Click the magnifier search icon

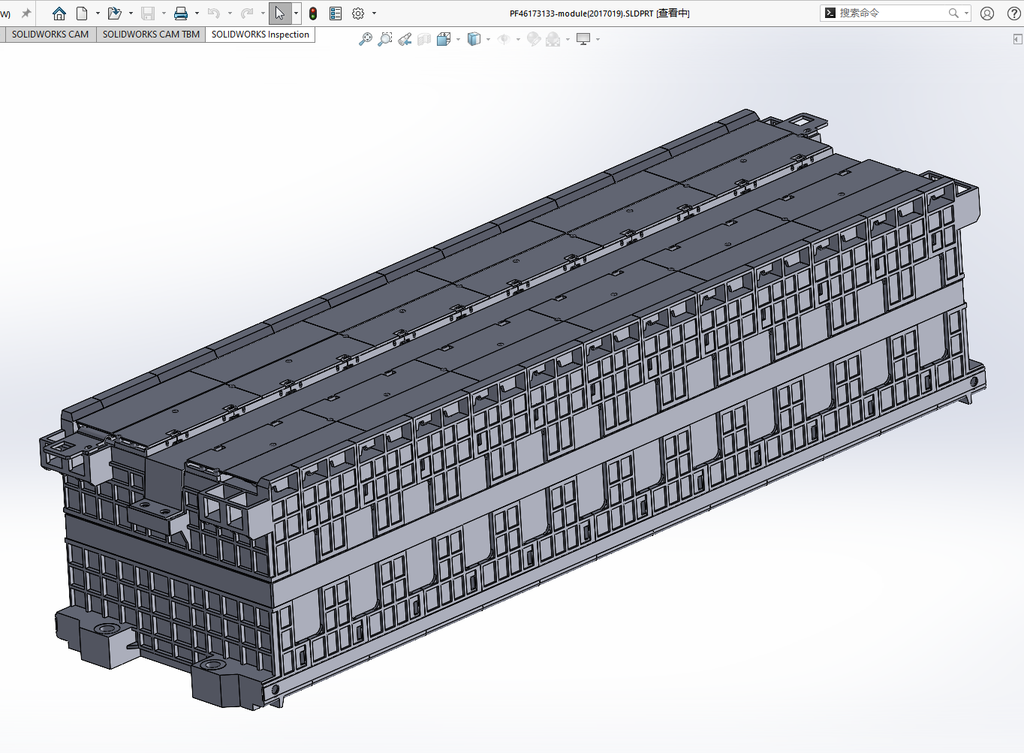953,13
